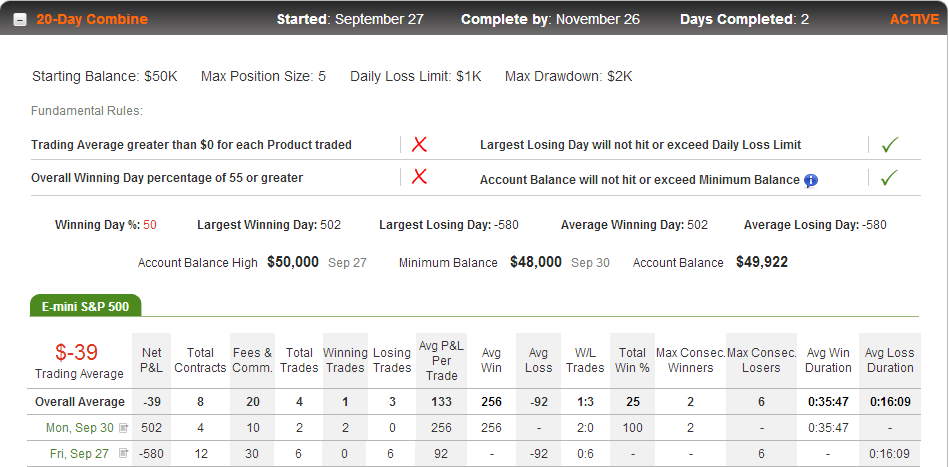Viewport: 949px width, 467px height.
Task: Click the Total Win % column header
Action: point(632,361)
